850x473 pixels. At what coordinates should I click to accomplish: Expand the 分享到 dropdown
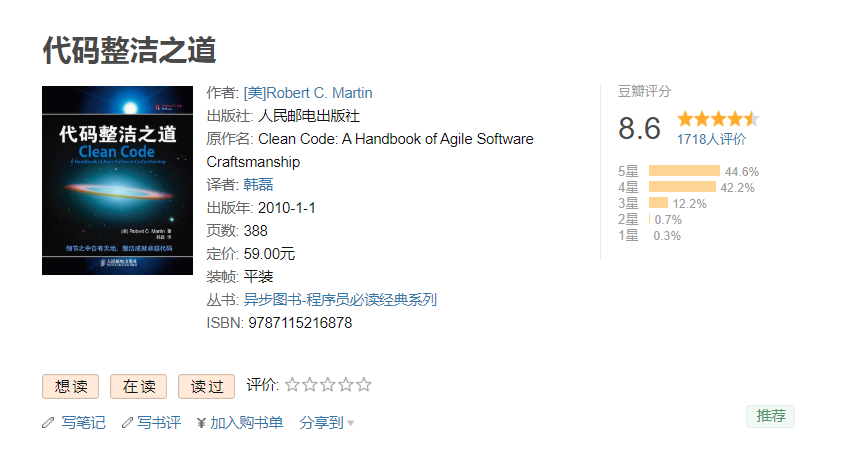(326, 423)
